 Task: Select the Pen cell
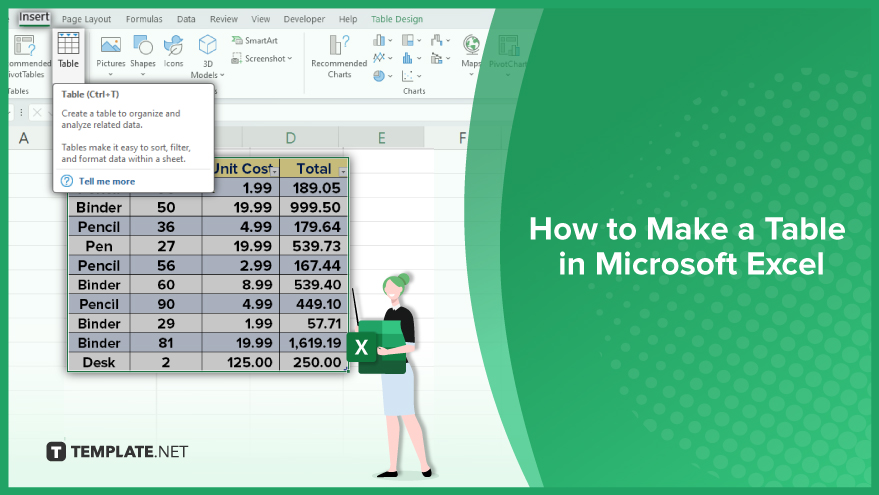[99, 246]
